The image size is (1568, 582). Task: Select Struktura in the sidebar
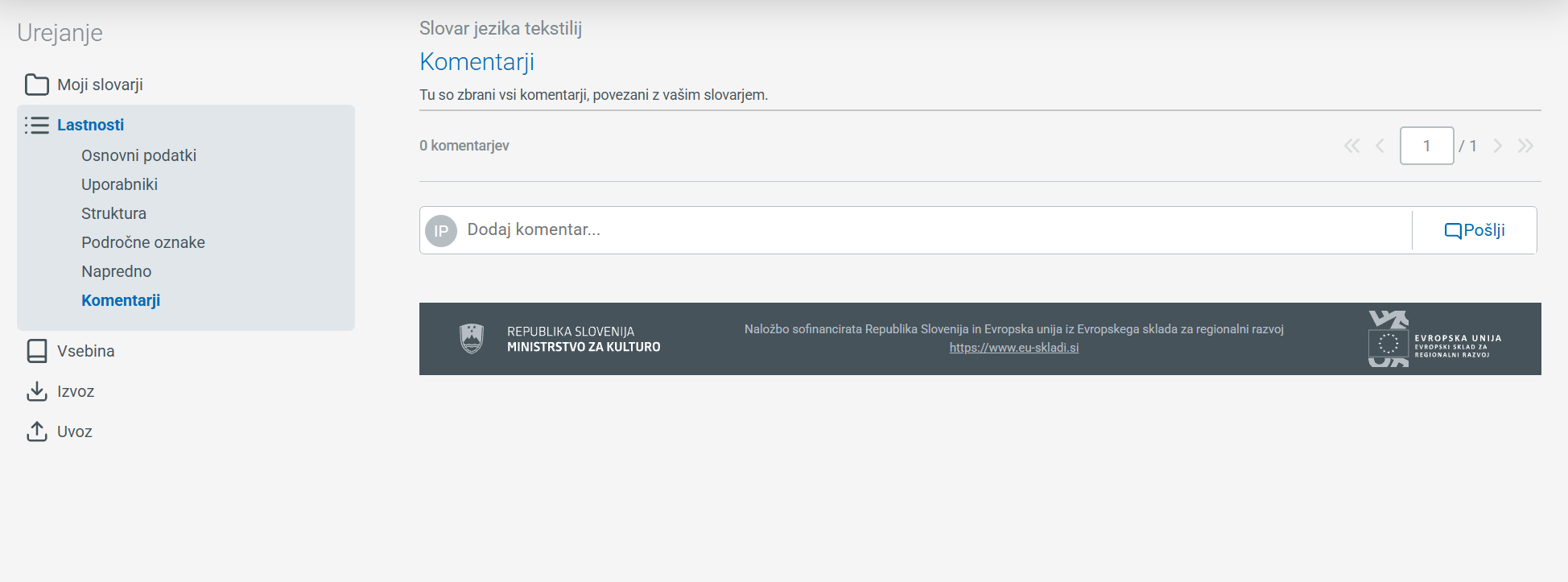[113, 213]
